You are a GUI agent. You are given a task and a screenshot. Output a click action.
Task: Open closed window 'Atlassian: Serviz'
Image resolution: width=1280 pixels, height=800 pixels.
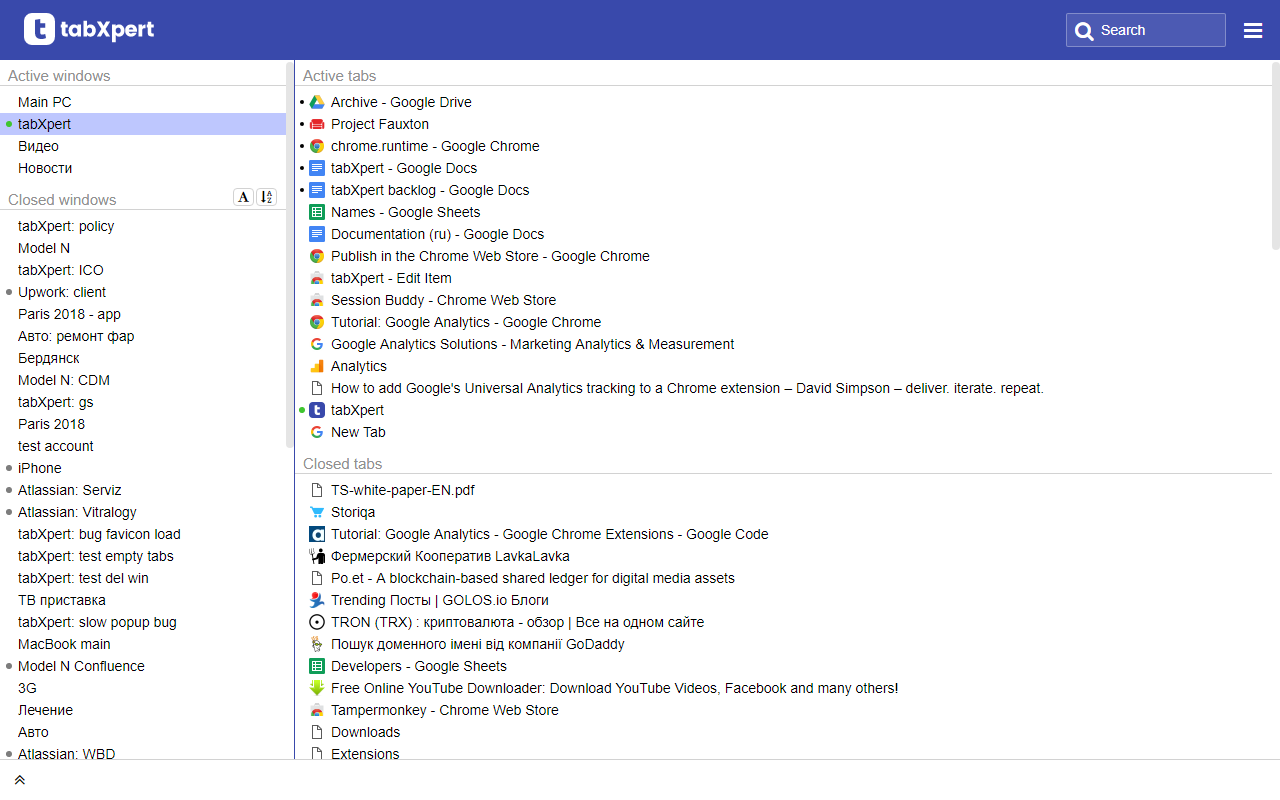coord(143,490)
